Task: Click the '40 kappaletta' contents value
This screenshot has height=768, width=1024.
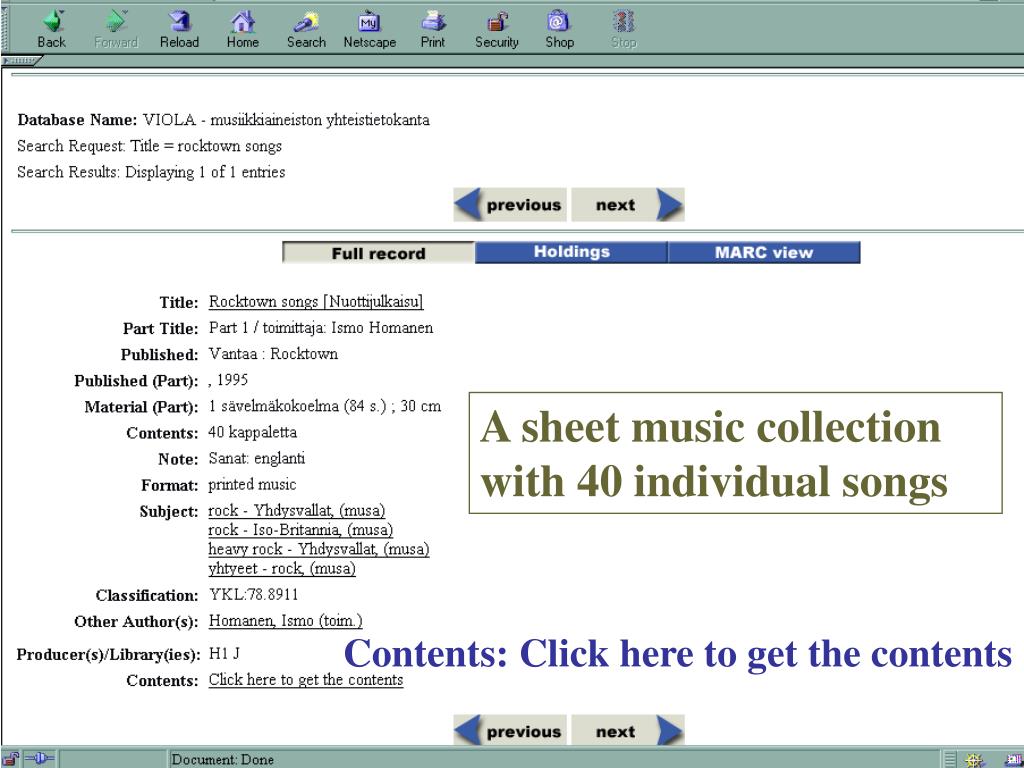Action: [252, 432]
